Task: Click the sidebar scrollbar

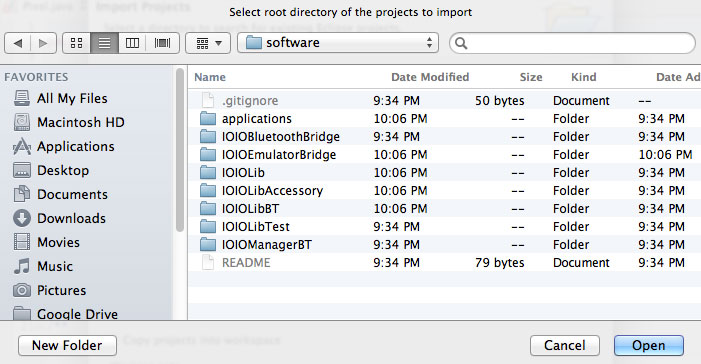Action: (x=180, y=150)
